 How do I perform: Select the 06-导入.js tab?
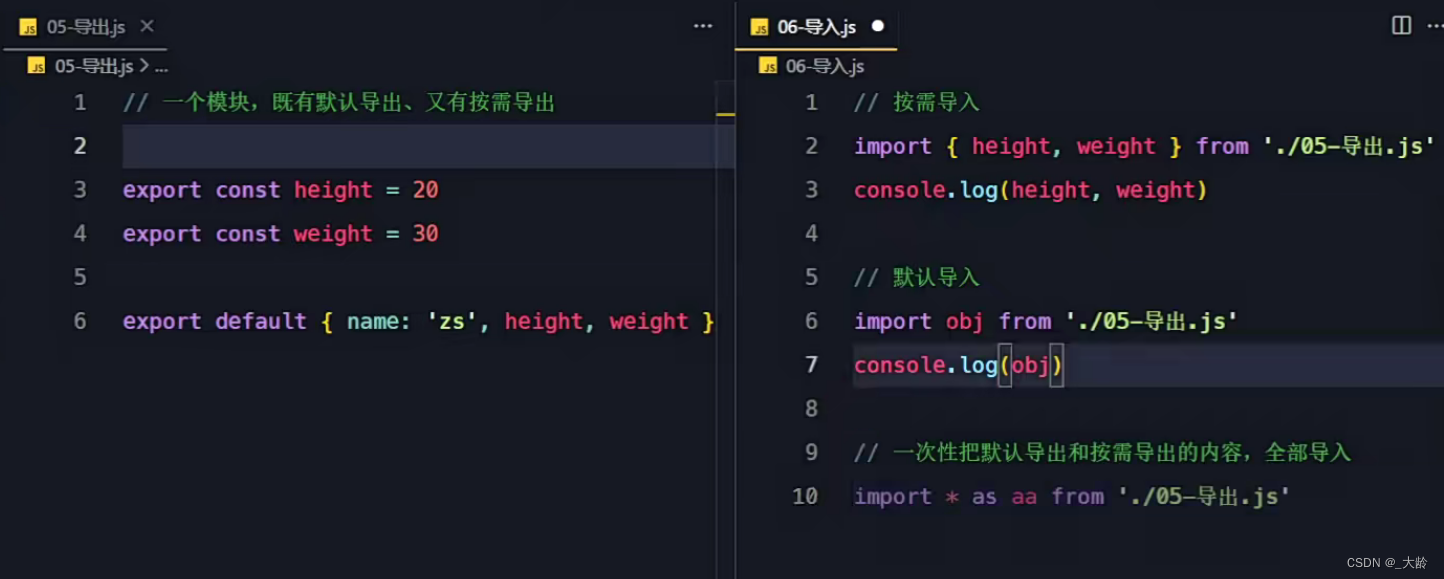point(818,27)
